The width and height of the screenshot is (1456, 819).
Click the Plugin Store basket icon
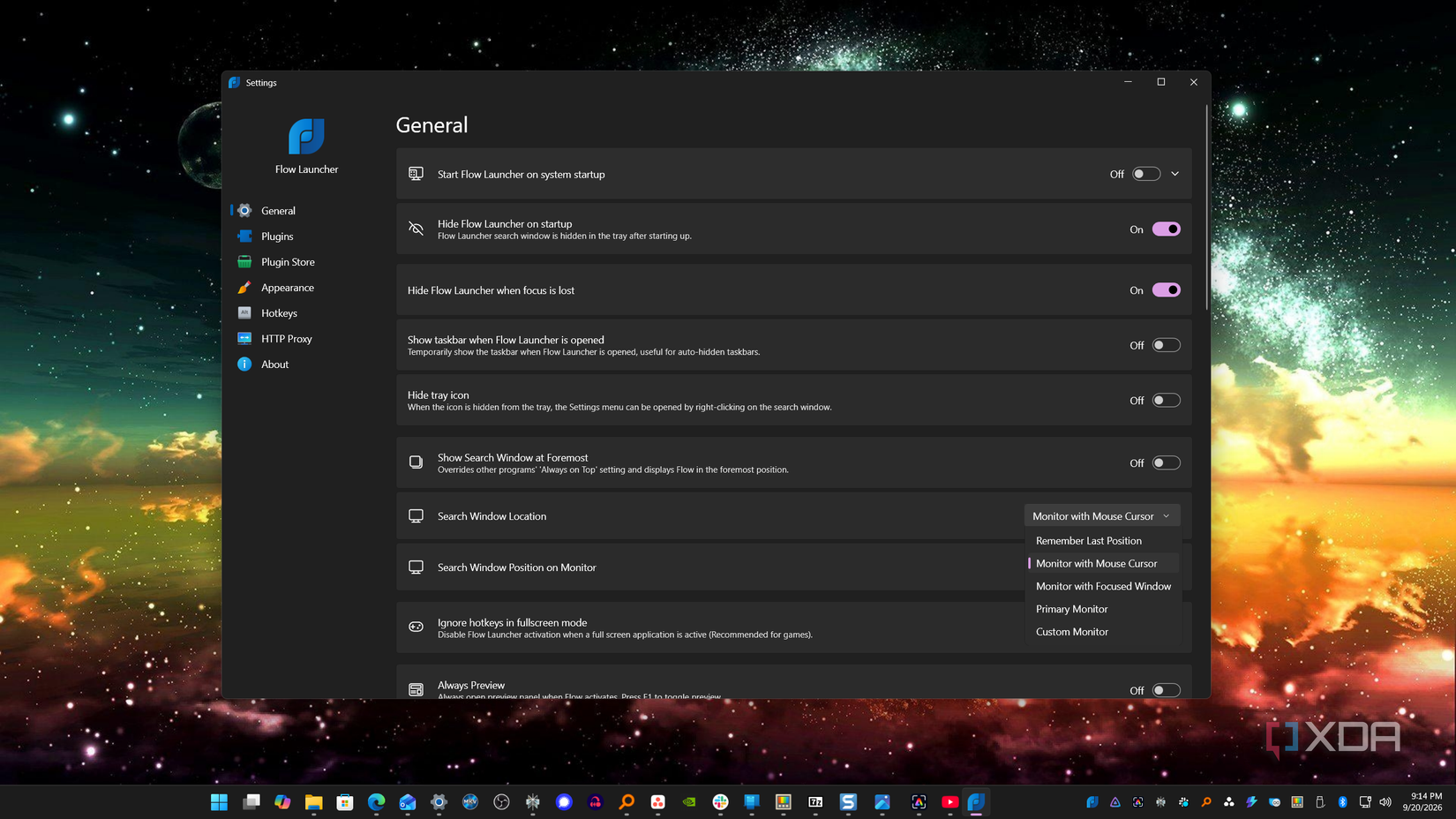pos(244,261)
